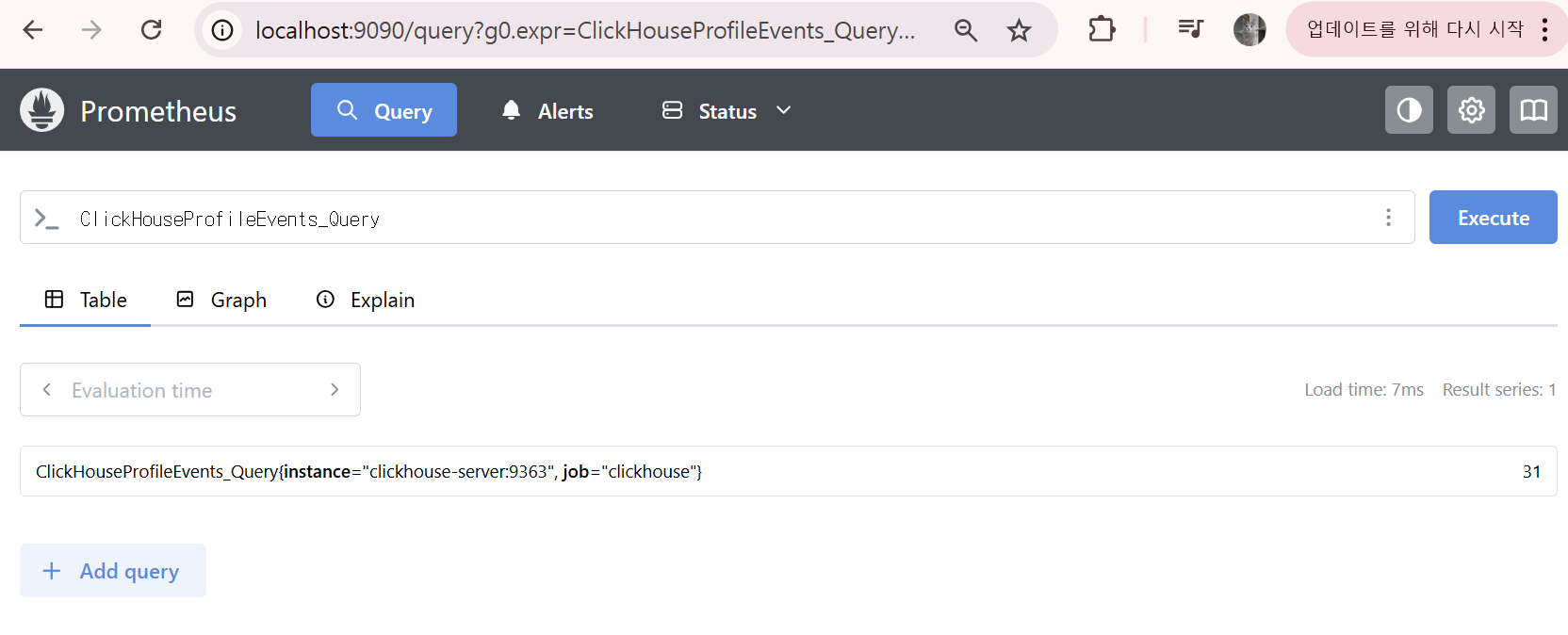Click the browser zoom magnifier icon

[x=966, y=30]
